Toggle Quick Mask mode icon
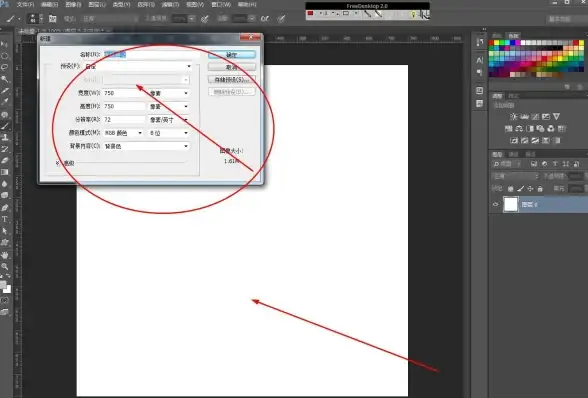This screenshot has width=588, height=398. (4, 300)
